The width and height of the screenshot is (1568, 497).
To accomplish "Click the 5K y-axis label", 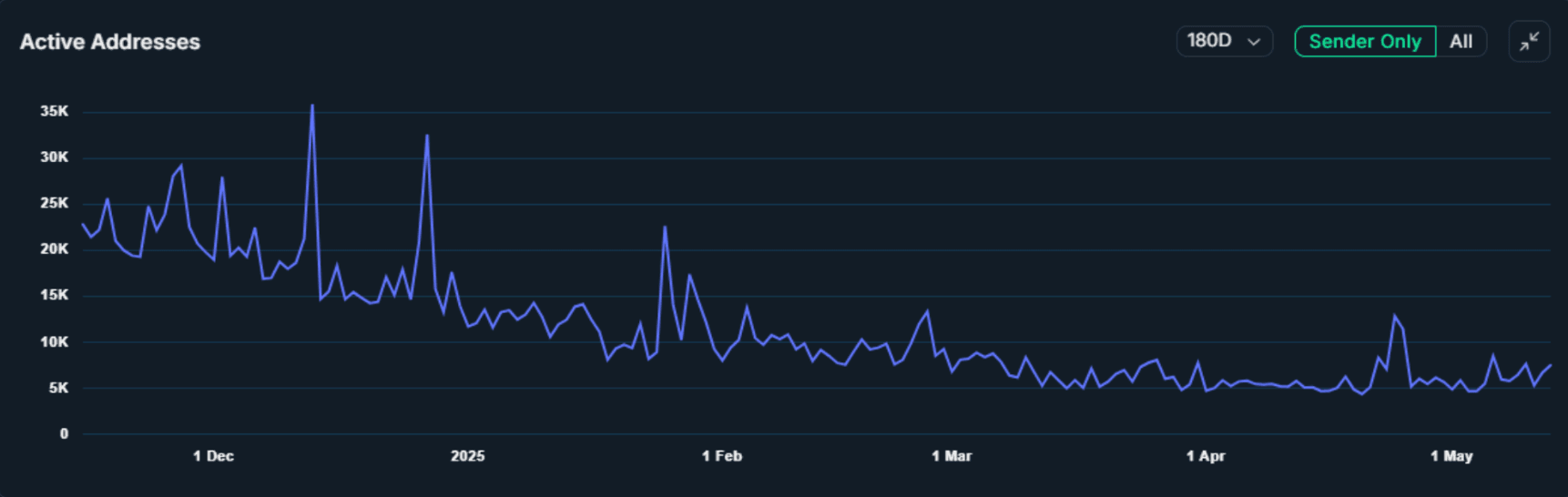I will pos(58,388).
